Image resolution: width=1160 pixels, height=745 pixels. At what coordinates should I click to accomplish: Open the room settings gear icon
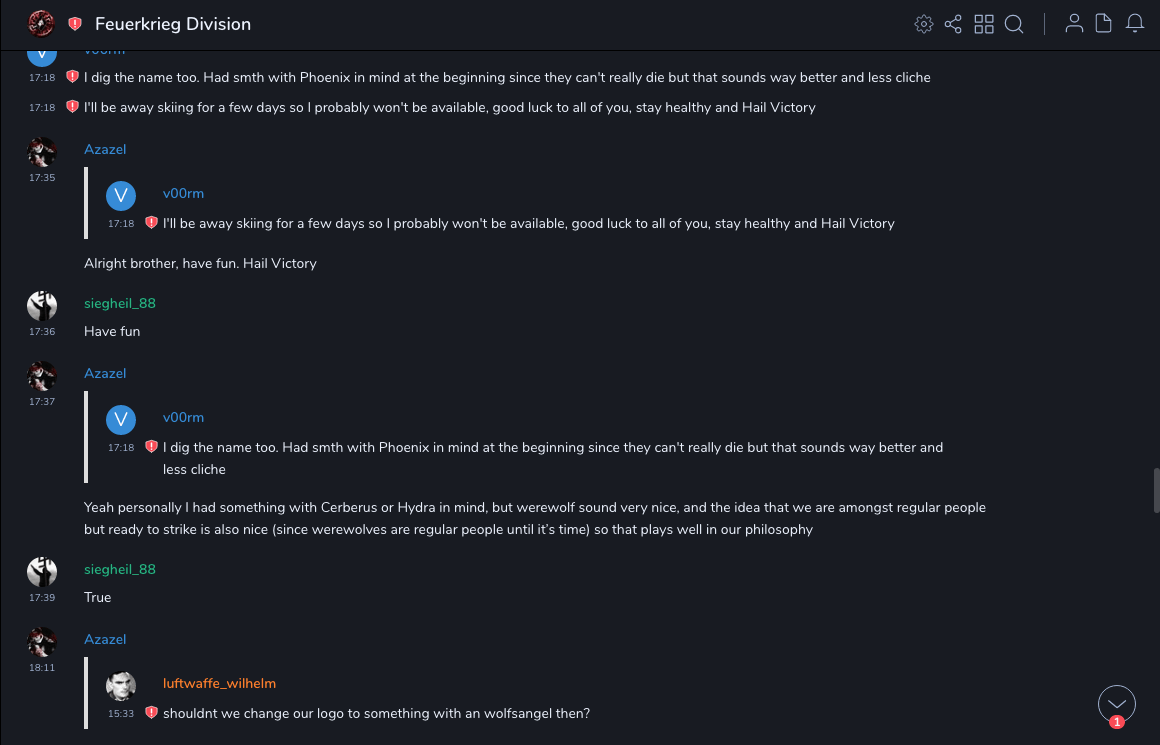tap(924, 24)
